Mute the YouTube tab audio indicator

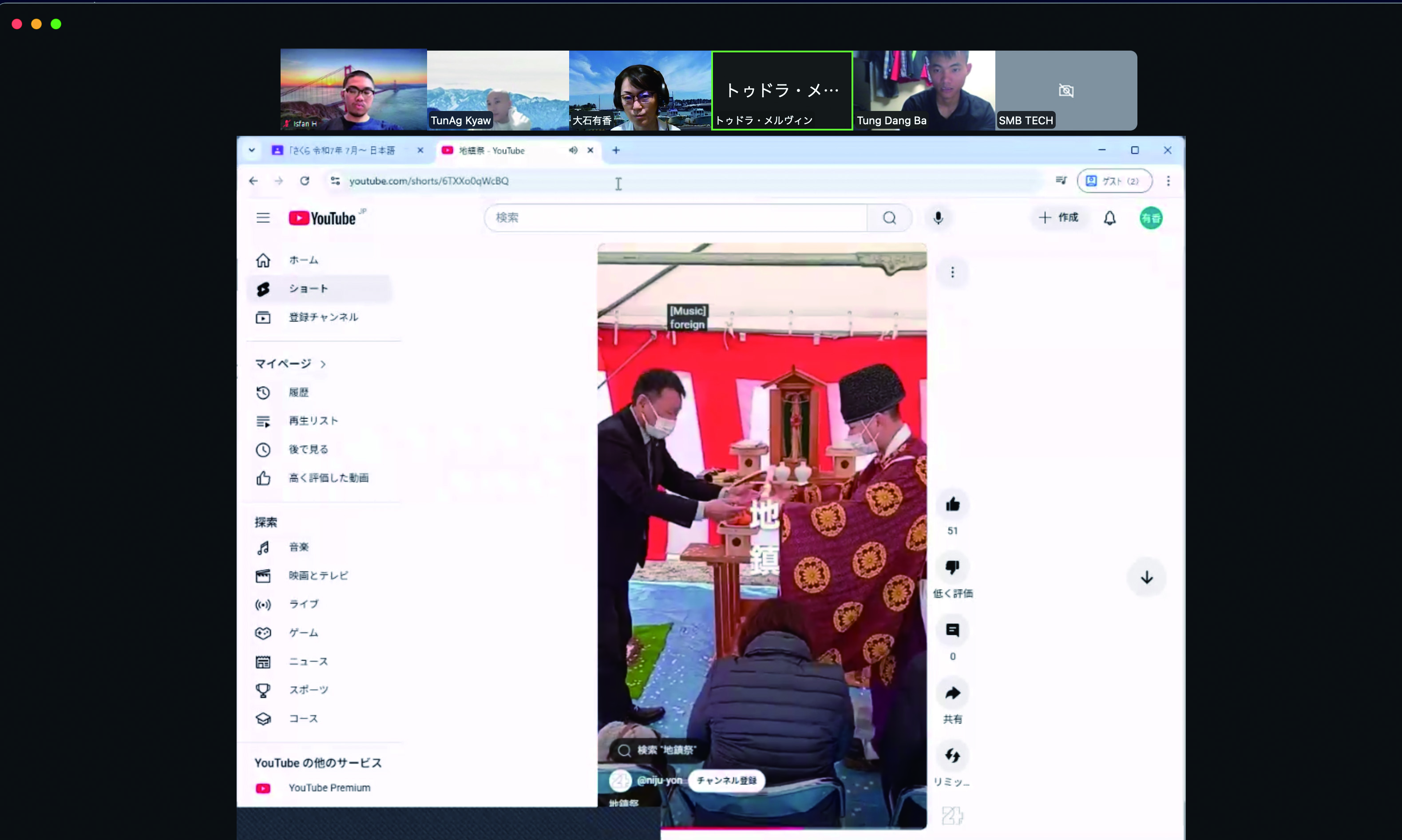click(573, 150)
